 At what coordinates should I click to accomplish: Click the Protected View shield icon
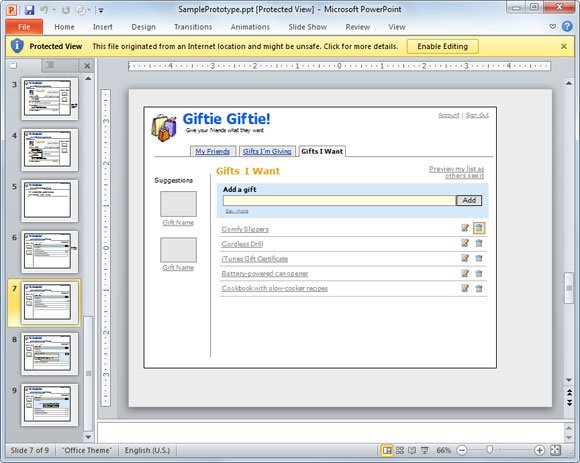pos(17,46)
